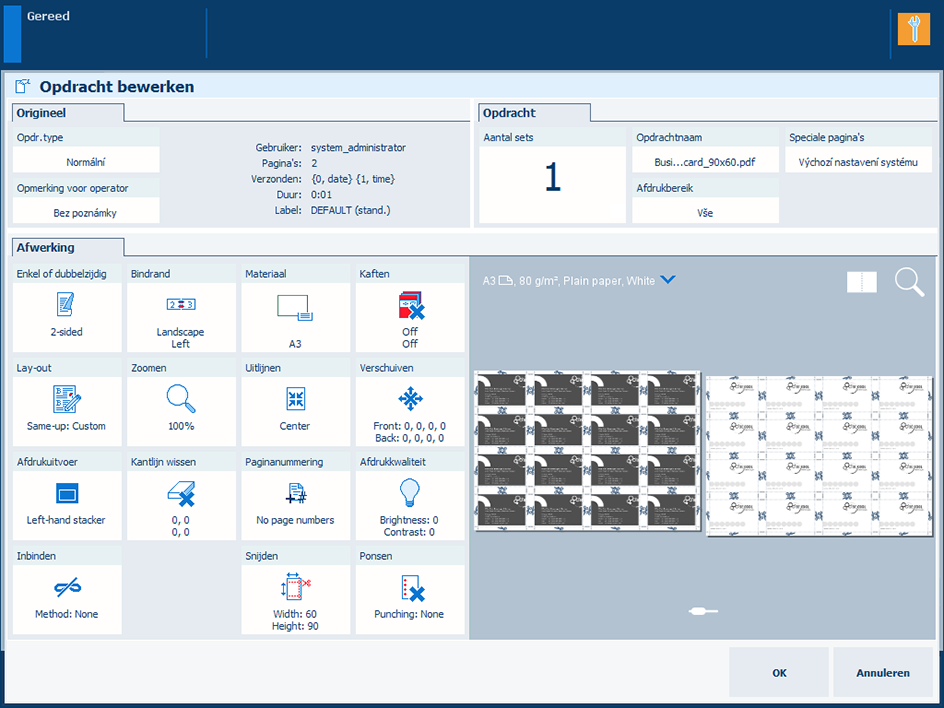Switch to the Afwerking tab

pyautogui.click(x=66, y=247)
